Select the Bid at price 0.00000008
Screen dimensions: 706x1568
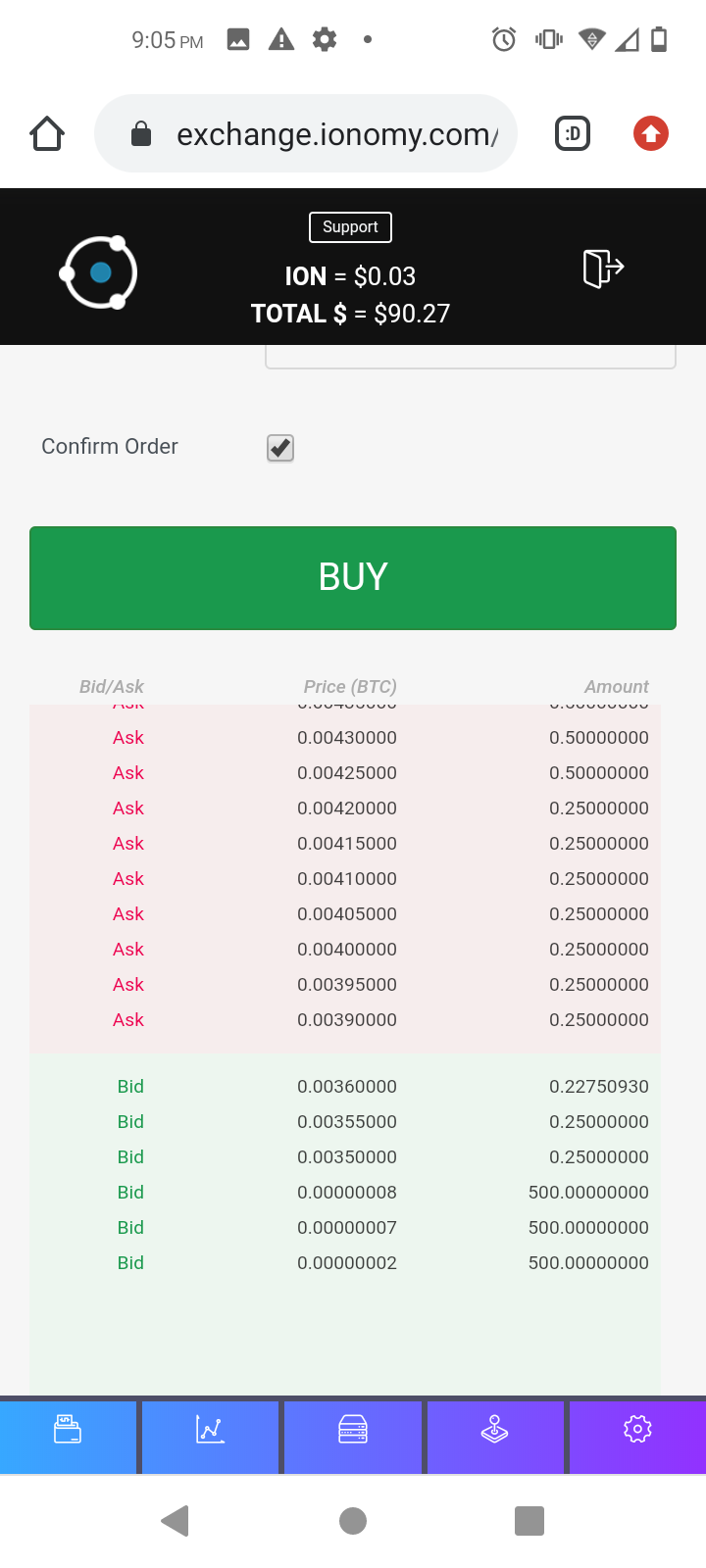[345, 1193]
